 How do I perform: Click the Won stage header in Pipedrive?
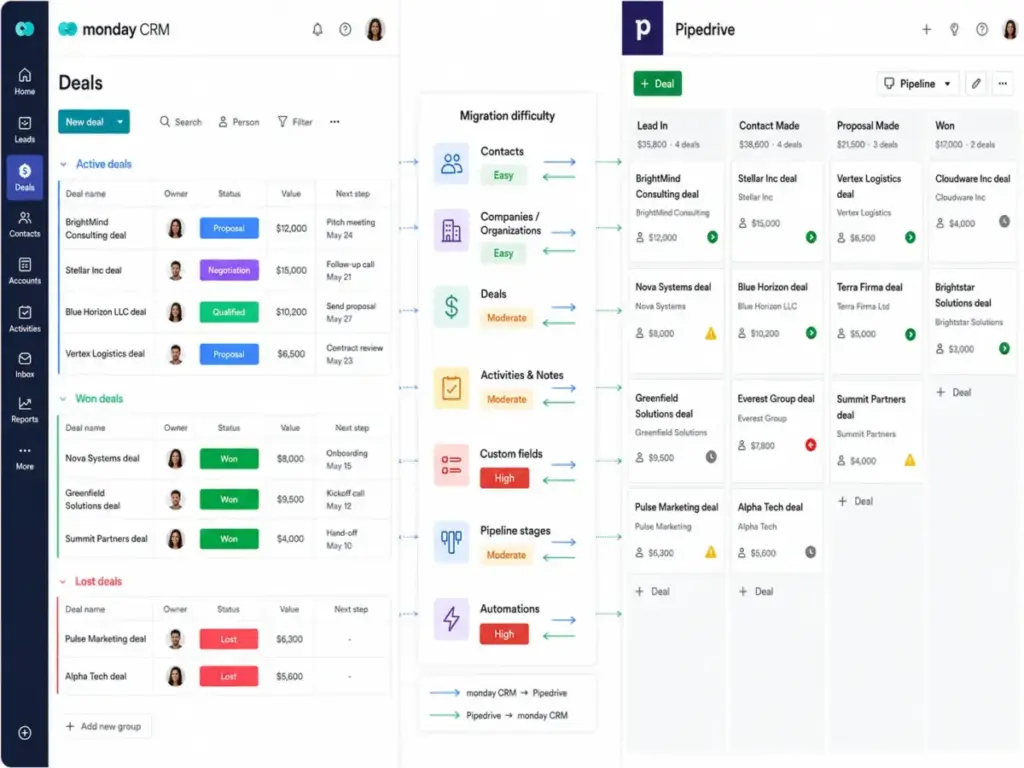[x=972, y=134]
